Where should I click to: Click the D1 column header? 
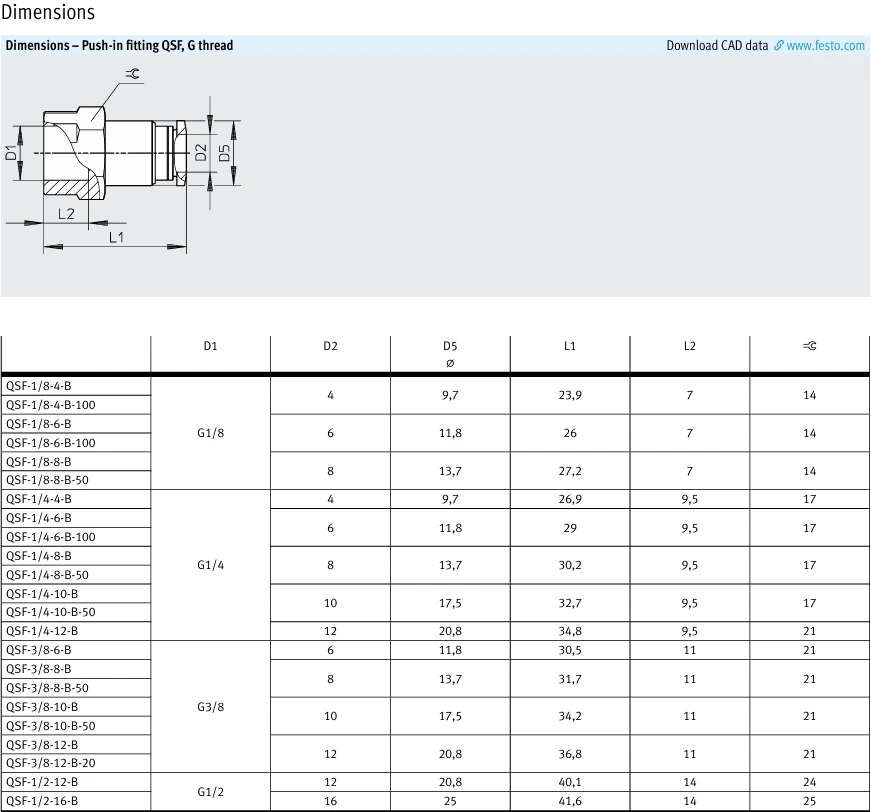pyautogui.click(x=211, y=346)
